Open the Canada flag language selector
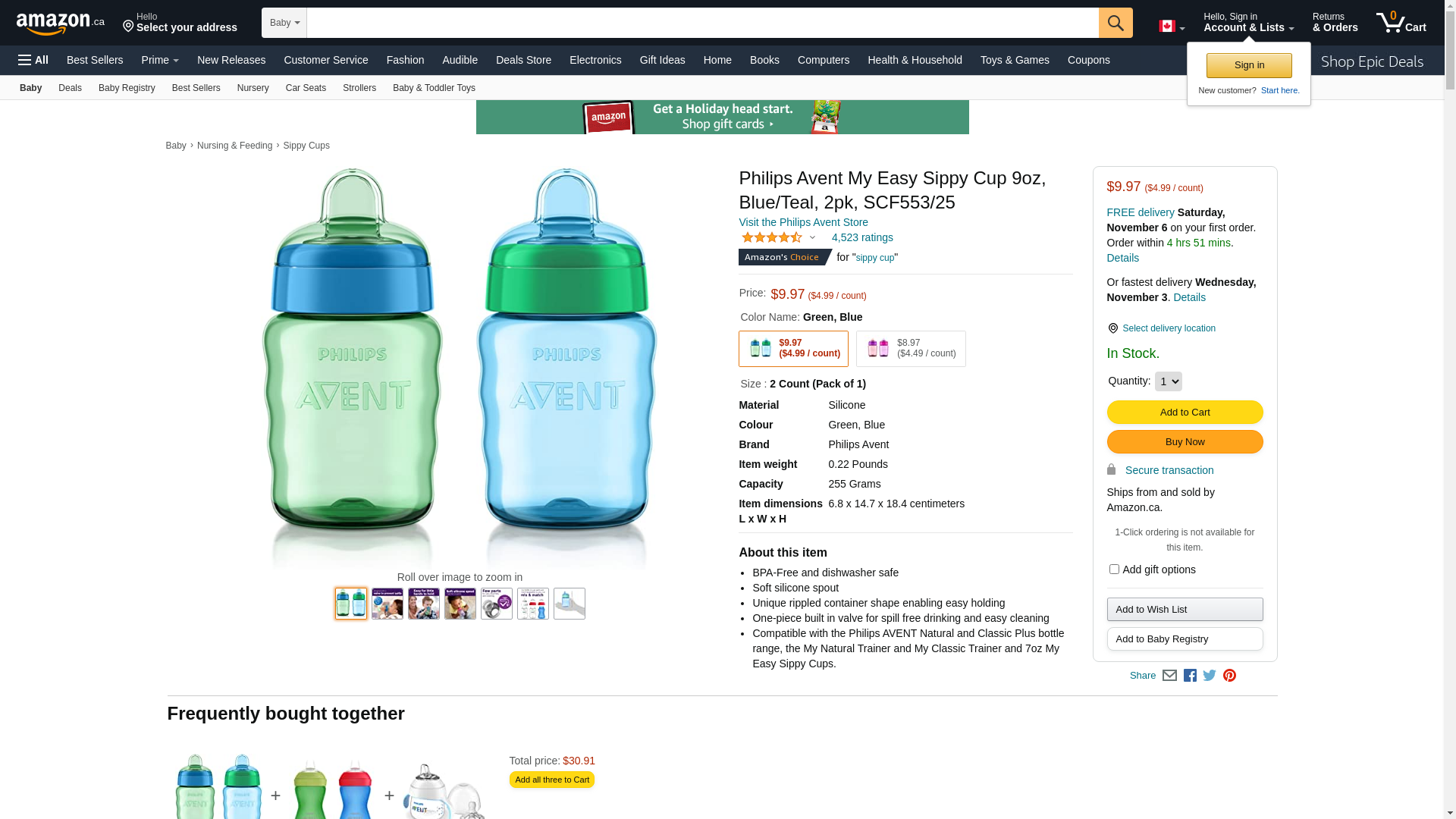This screenshot has width=1456, height=819. click(1171, 27)
